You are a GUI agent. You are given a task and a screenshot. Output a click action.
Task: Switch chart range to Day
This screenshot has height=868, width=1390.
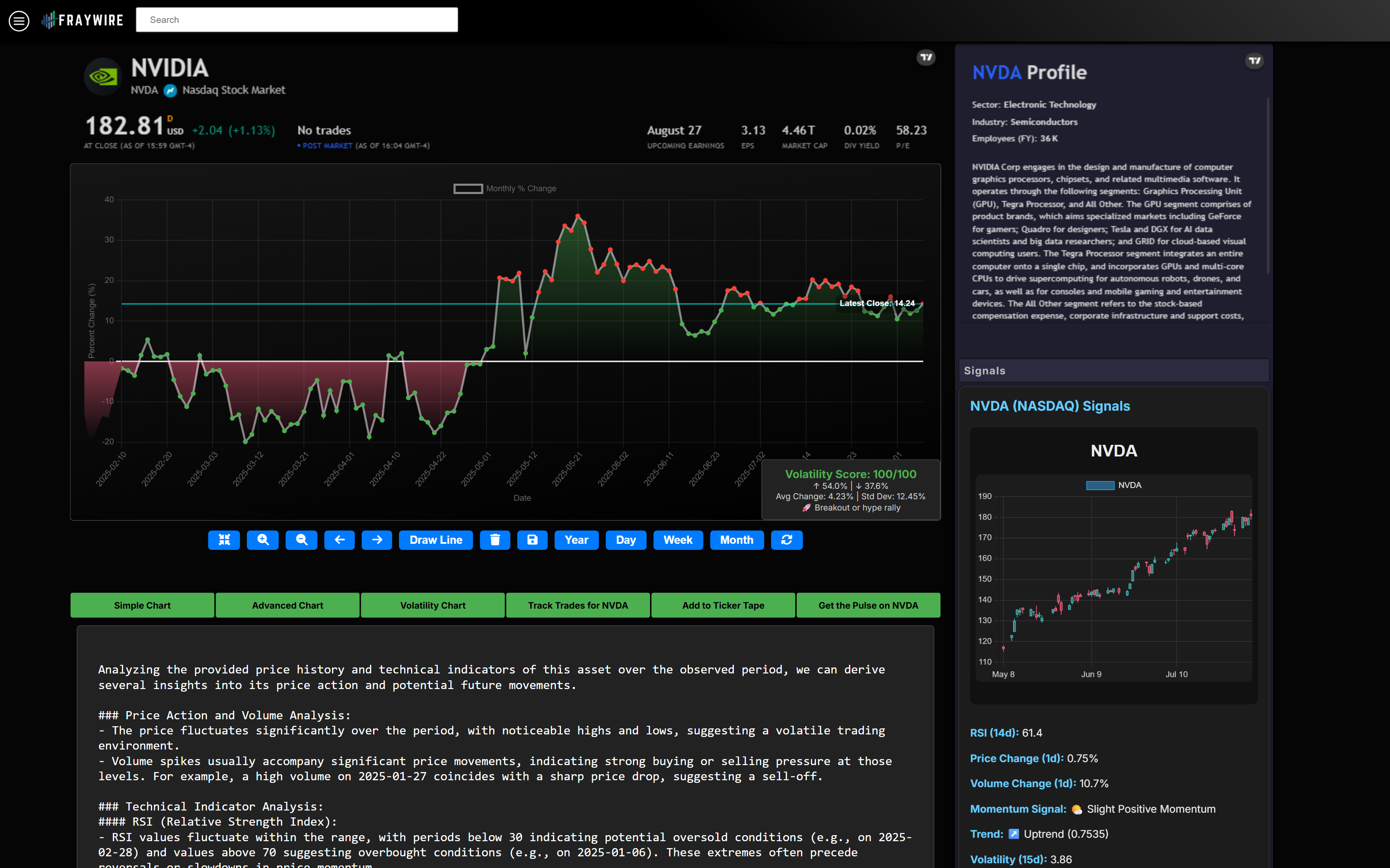pos(625,539)
